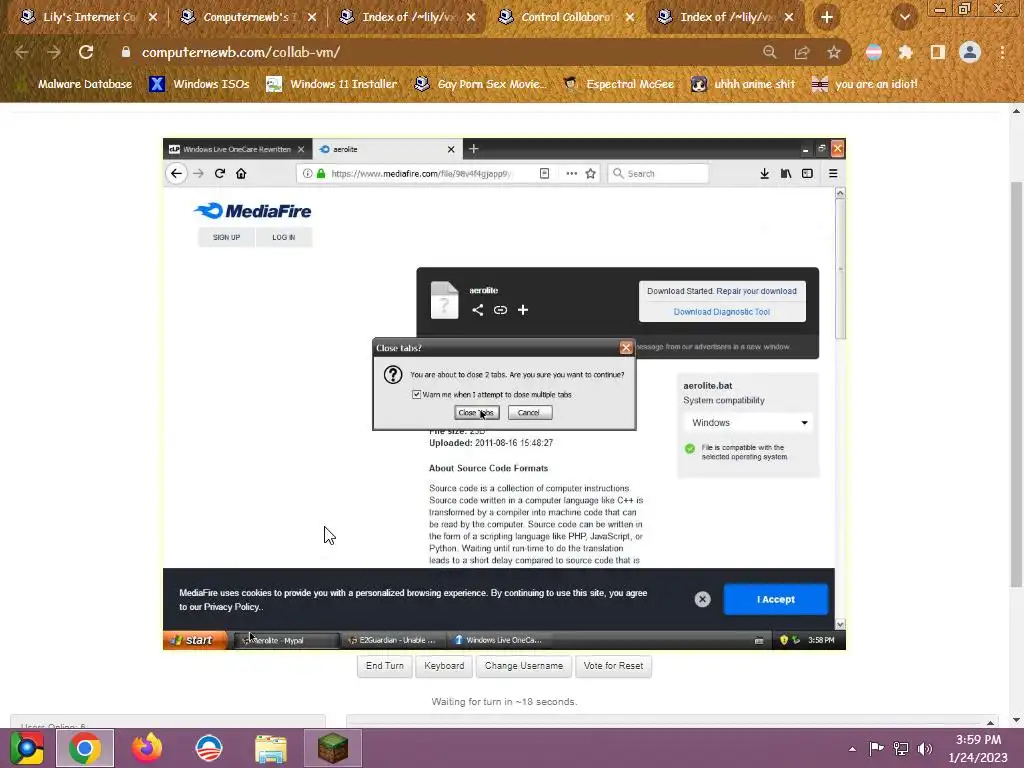The image size is (1024, 768).
Task: Click I Accept cookies button
Action: point(776,599)
